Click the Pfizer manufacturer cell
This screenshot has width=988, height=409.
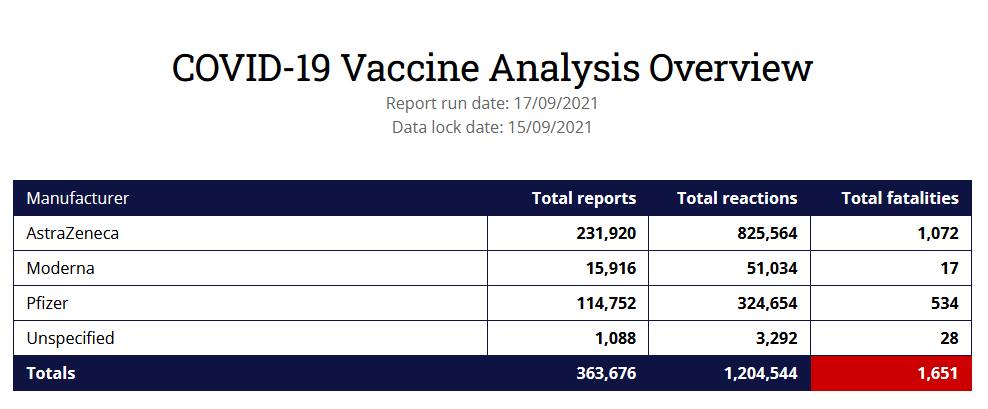click(47, 303)
